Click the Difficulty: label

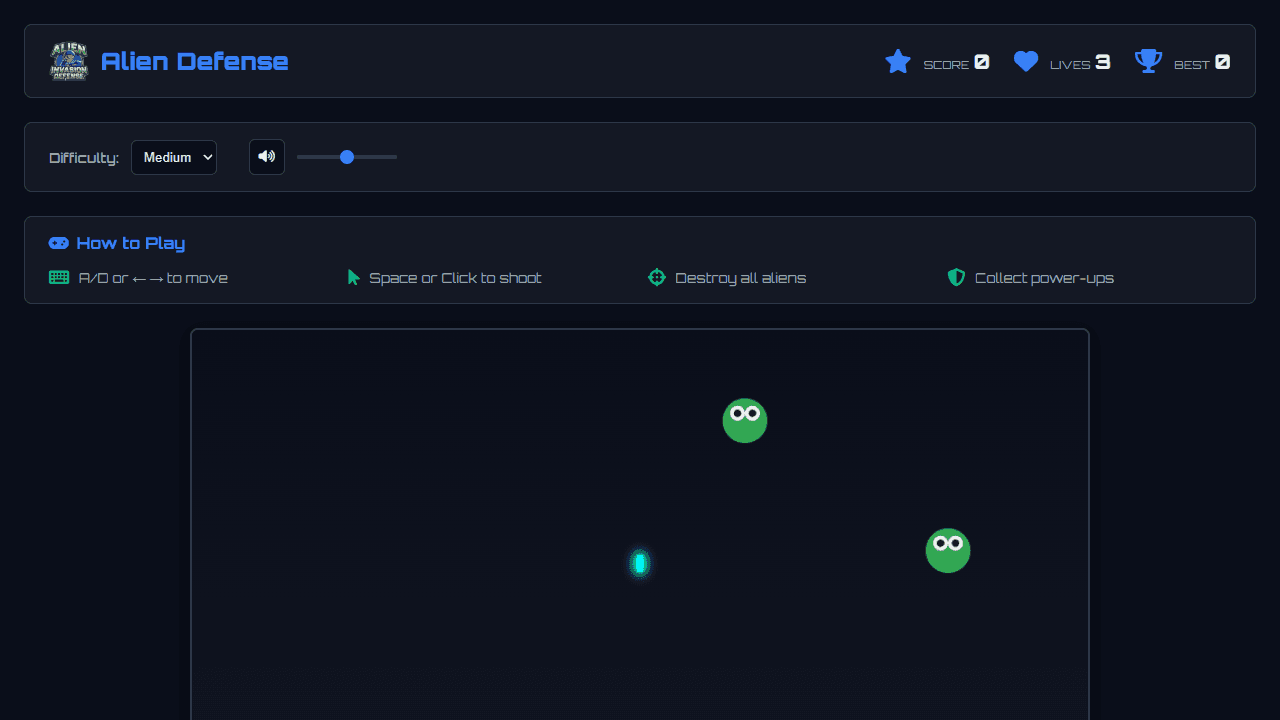[x=84, y=158]
